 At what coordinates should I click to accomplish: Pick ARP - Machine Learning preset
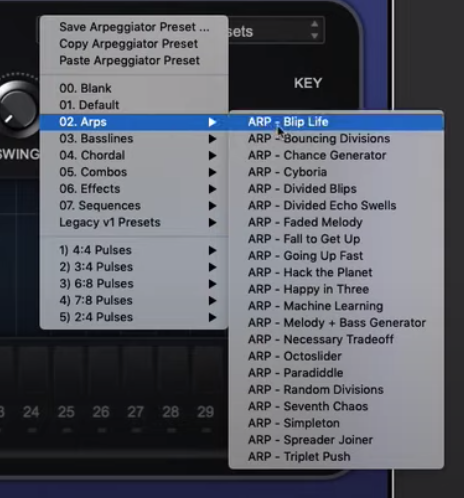pos(336,306)
